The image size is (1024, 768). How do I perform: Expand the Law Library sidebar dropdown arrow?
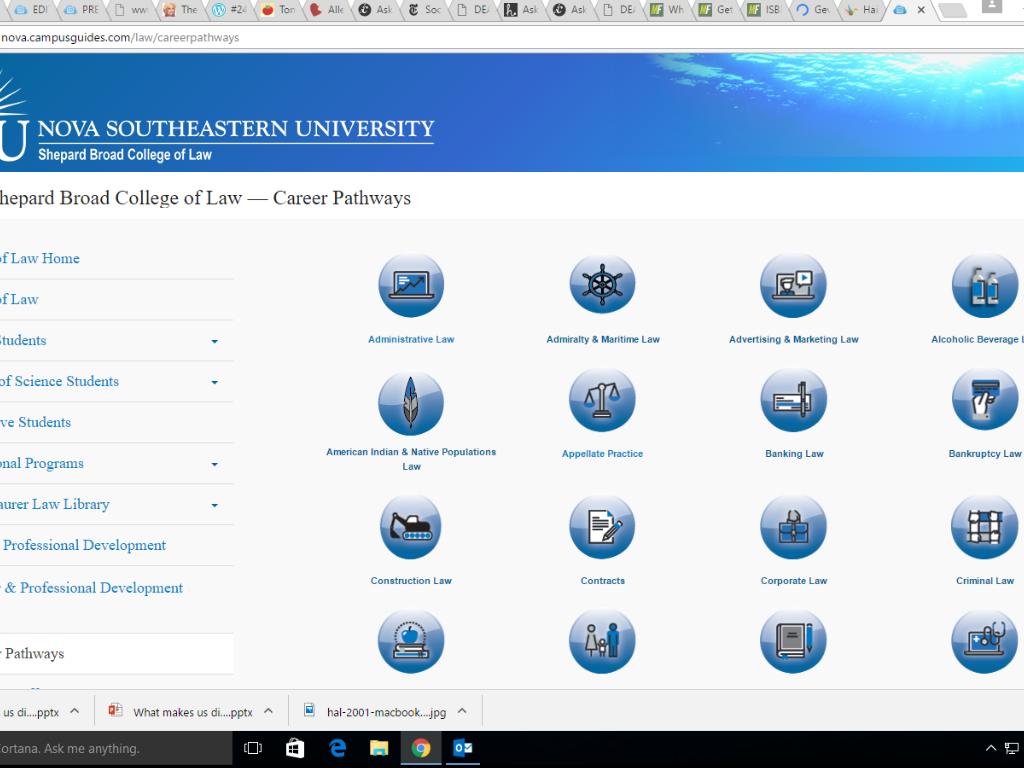pyautogui.click(x=214, y=505)
